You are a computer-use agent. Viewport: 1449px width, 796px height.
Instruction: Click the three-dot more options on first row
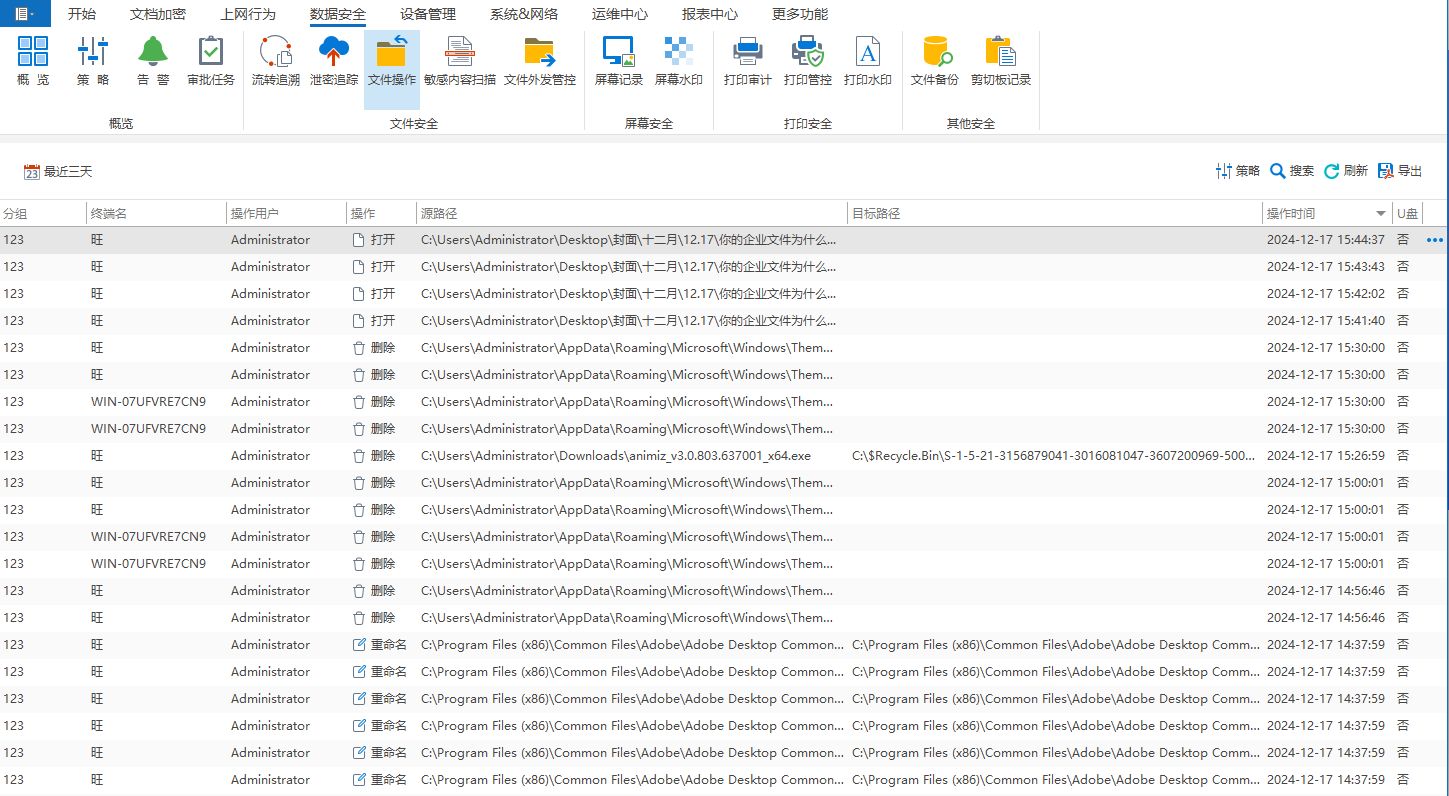coord(1435,240)
